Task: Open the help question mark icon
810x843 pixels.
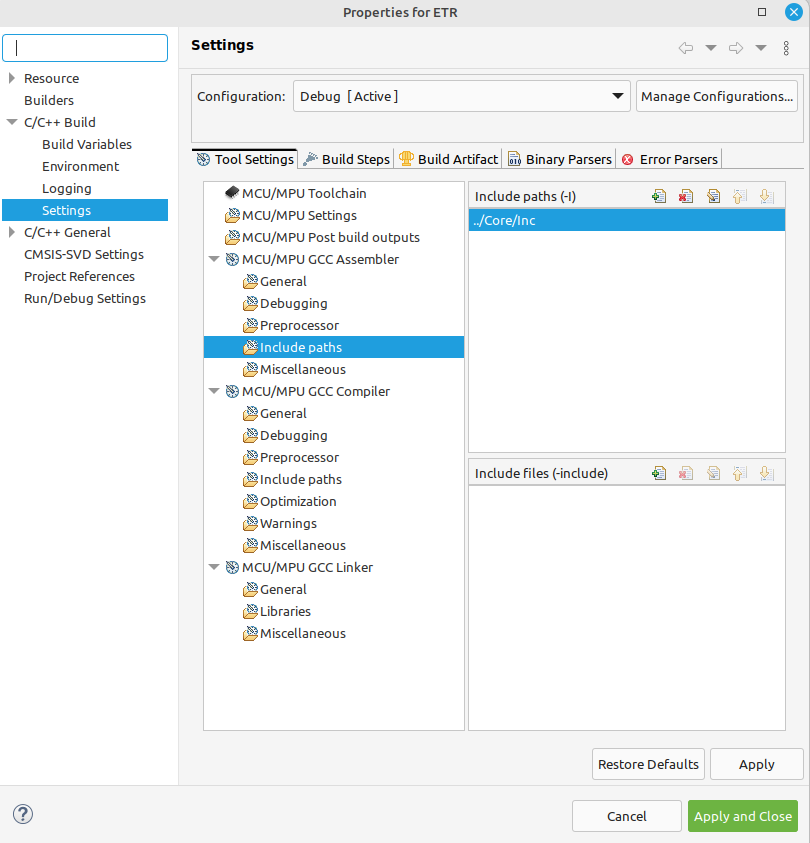Action: coord(23,814)
